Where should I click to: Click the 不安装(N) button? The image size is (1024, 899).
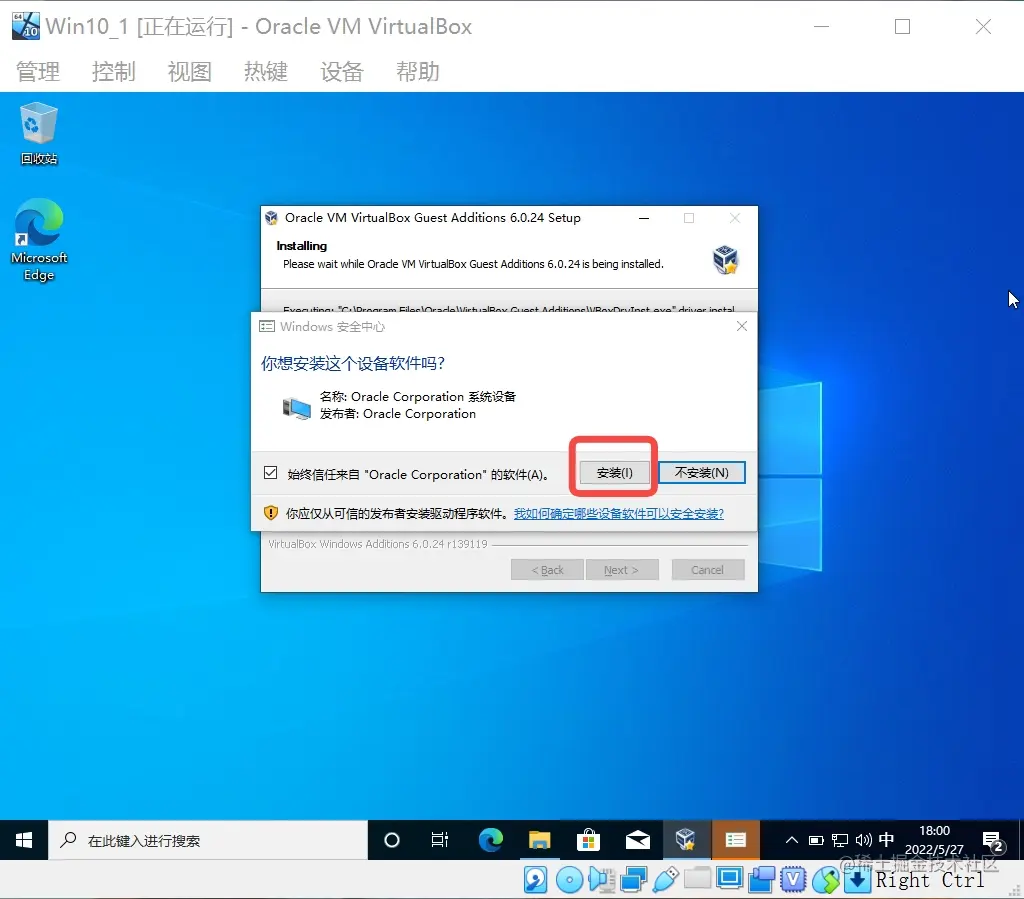click(x=701, y=473)
